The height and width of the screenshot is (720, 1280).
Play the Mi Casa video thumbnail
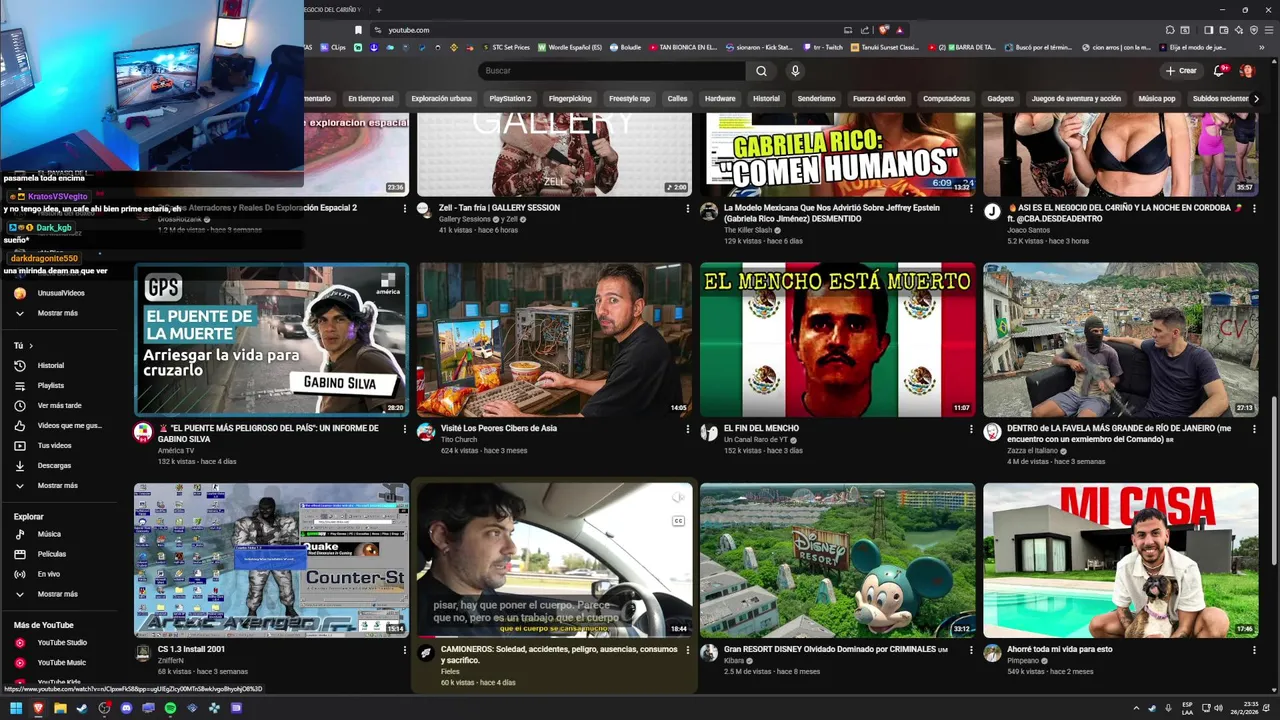(1121, 561)
